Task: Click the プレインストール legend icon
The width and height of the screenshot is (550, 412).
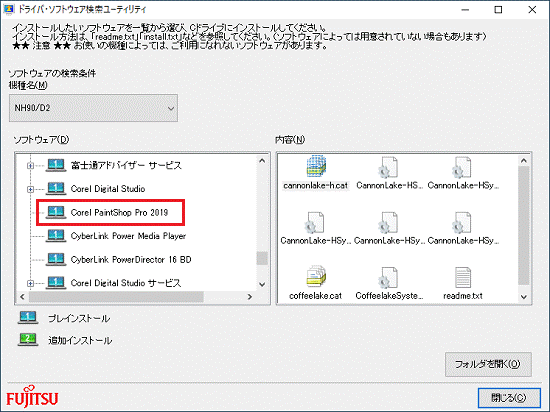Action: tap(28, 318)
